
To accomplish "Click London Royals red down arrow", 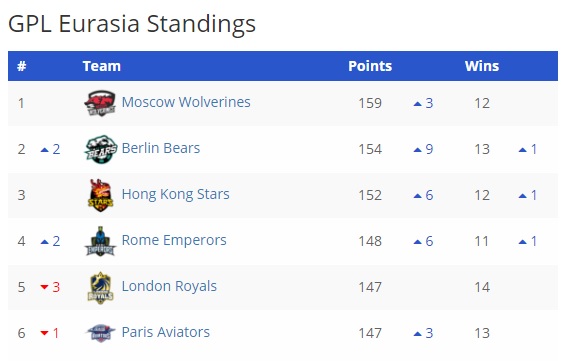I will (44, 287).
